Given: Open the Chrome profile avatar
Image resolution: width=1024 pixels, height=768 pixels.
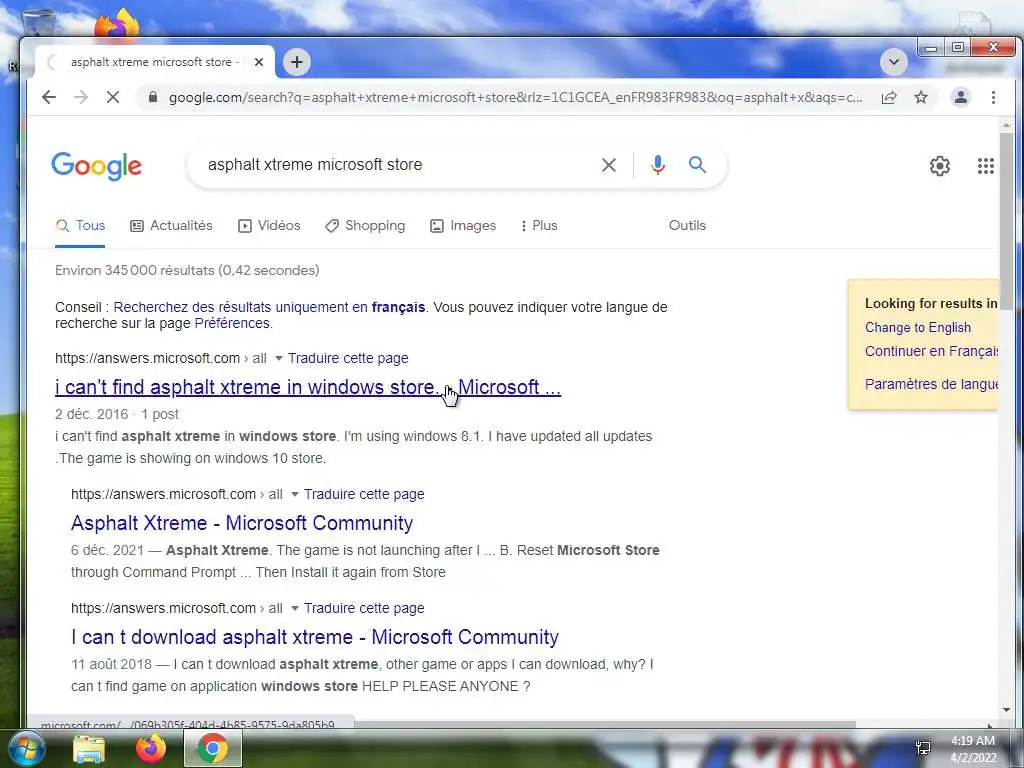Looking at the screenshot, I should pos(961,97).
